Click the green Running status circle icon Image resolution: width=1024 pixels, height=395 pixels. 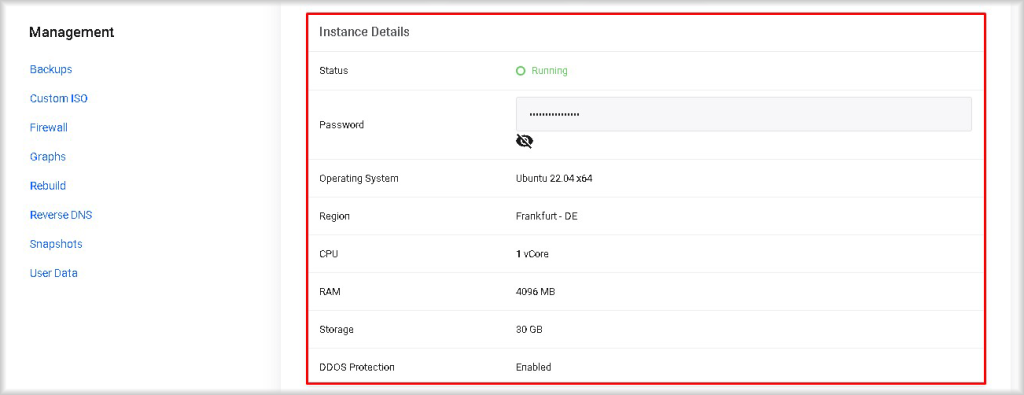520,71
